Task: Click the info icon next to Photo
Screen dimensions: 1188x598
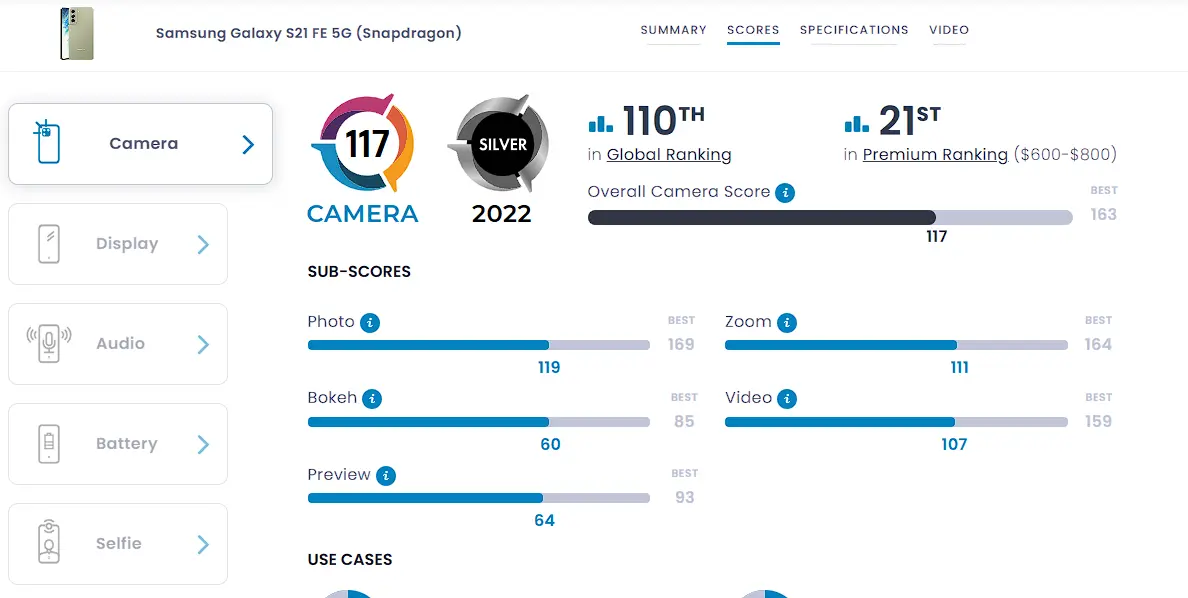Action: click(370, 323)
